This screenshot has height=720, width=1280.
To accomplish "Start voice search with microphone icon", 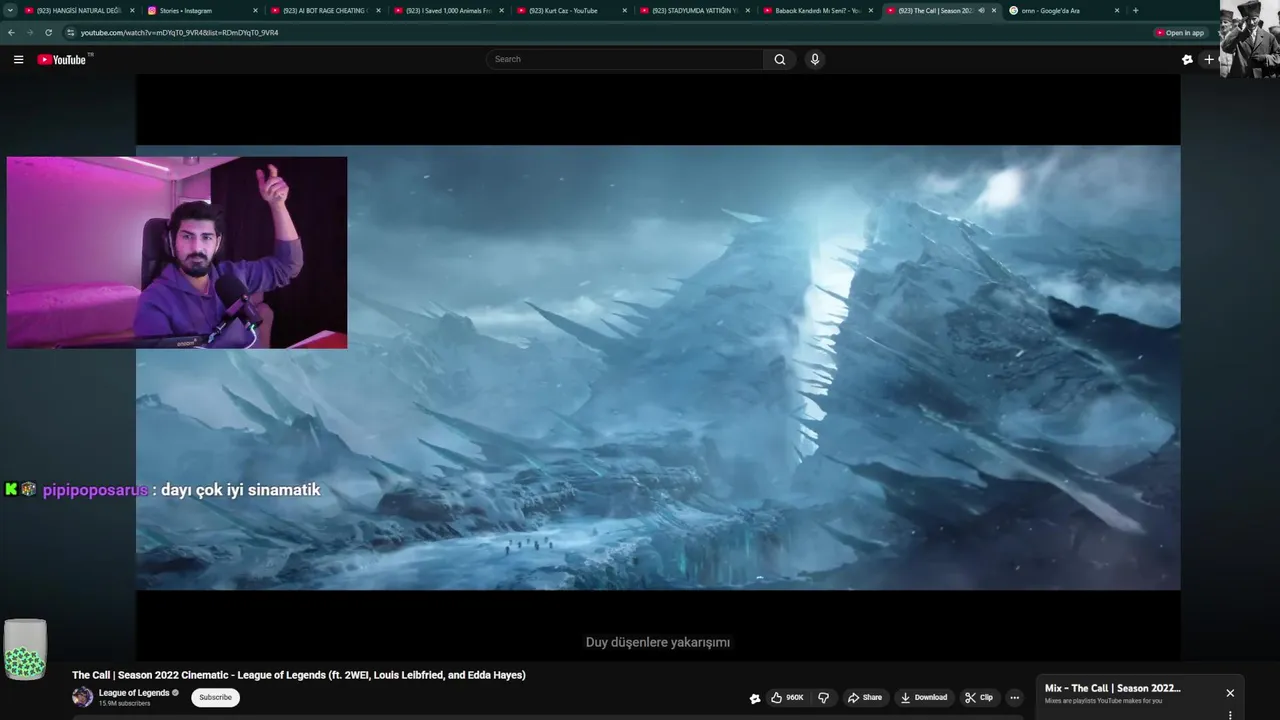I will point(815,59).
